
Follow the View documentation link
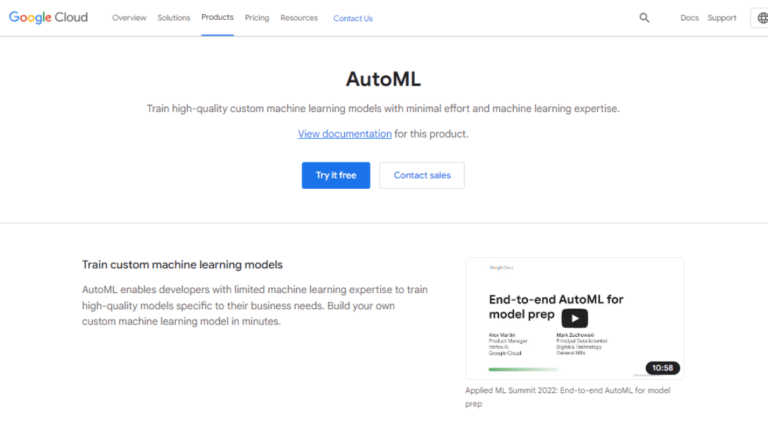[x=345, y=134]
